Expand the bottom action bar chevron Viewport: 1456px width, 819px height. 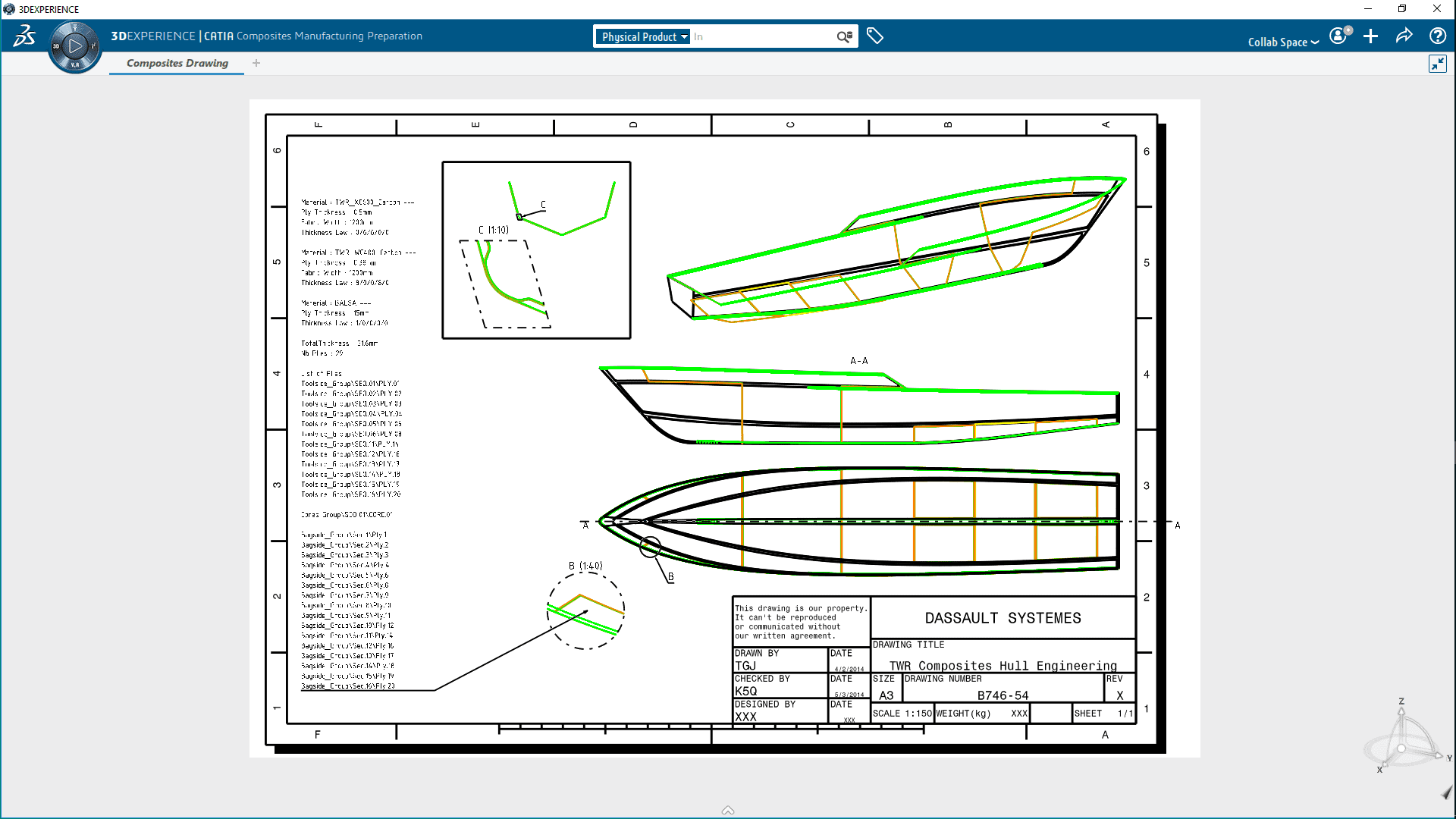(728, 810)
